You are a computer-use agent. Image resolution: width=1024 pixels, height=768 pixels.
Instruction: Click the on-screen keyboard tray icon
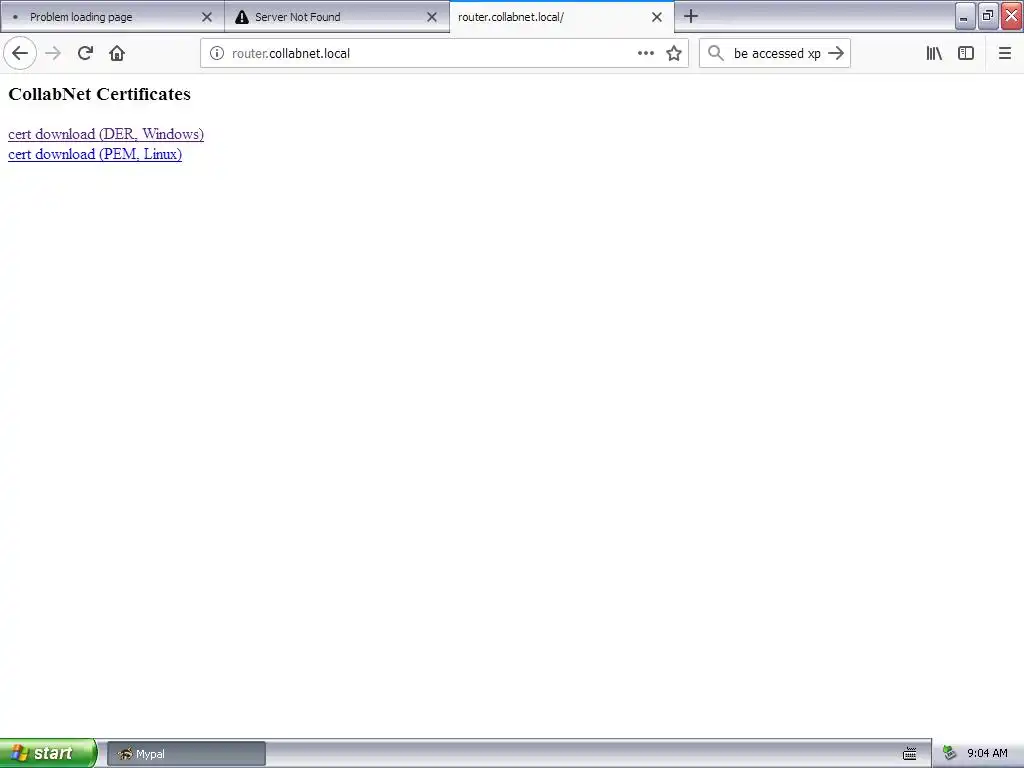pos(910,754)
